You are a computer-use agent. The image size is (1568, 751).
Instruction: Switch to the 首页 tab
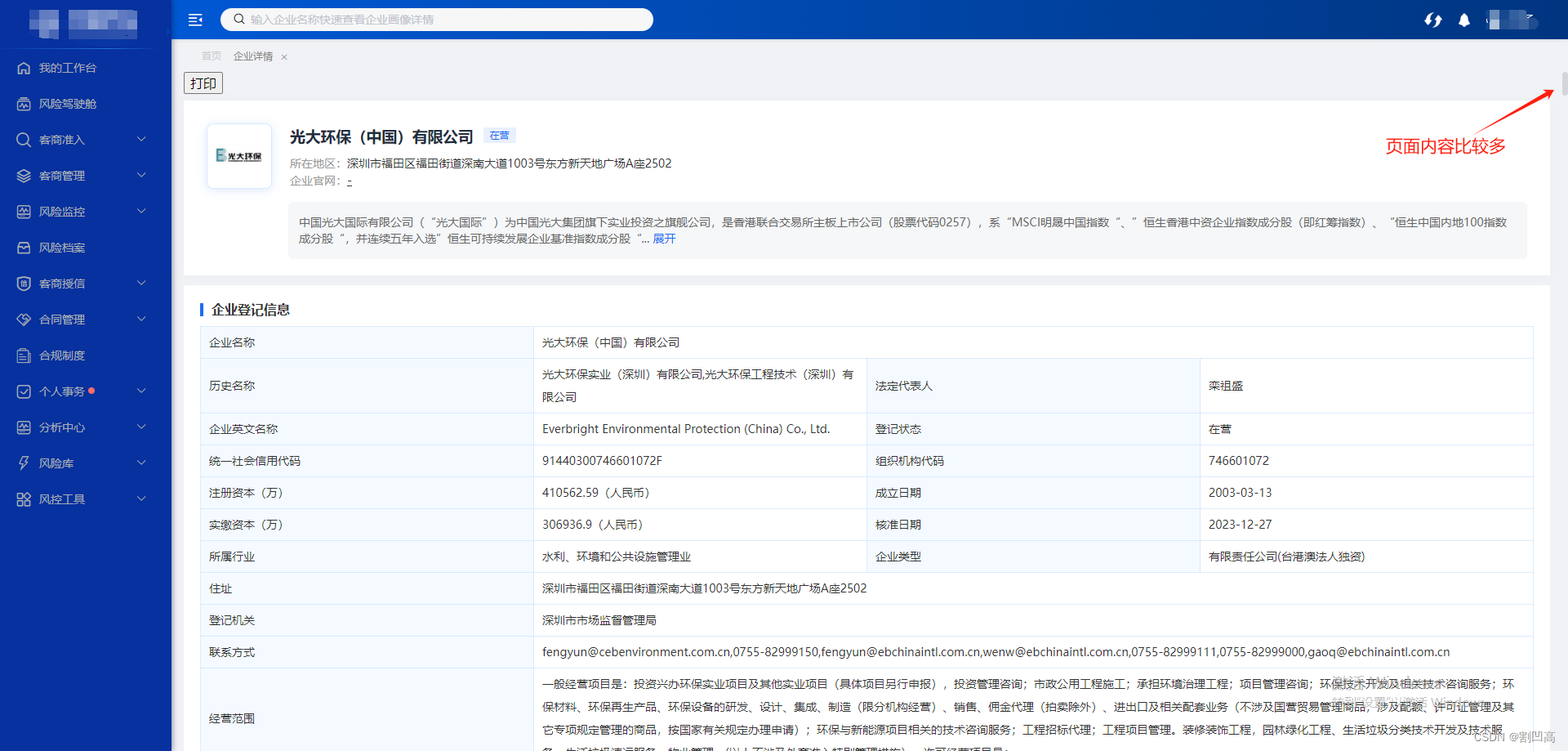click(x=212, y=56)
